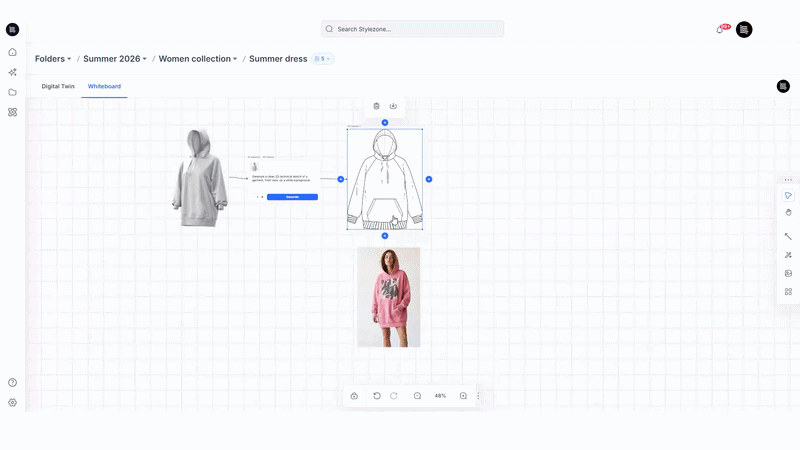Open the notifications bell
Viewport: 800px width, 450px height.
pos(719,30)
